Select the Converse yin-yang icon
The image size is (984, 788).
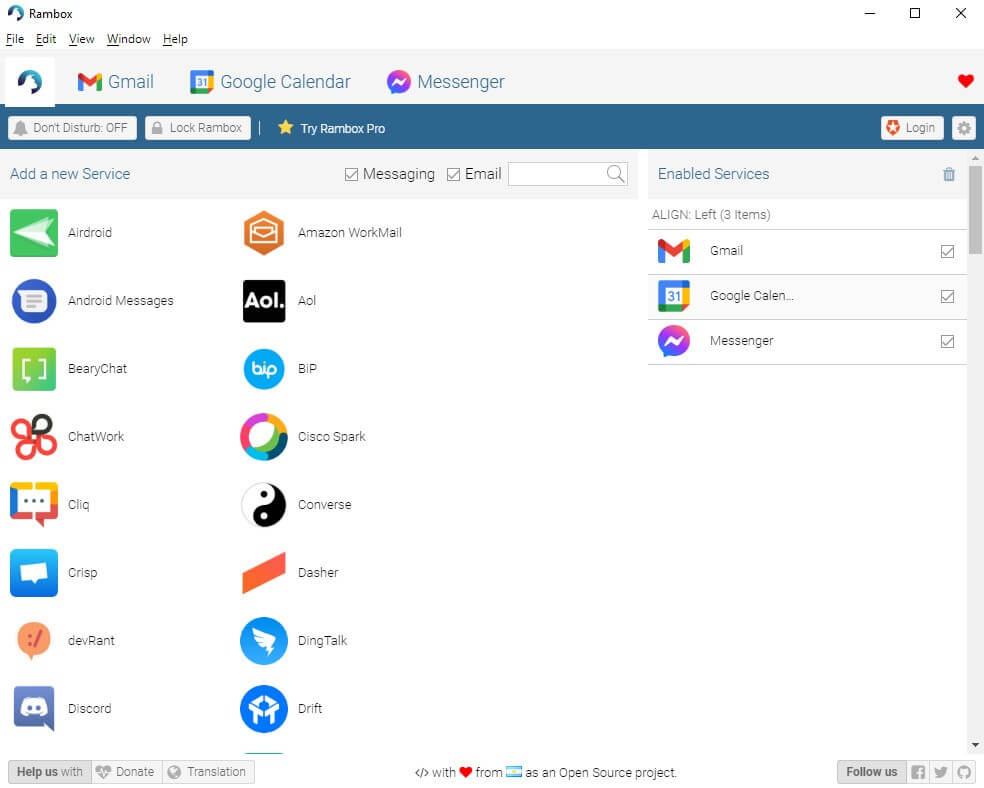click(264, 504)
